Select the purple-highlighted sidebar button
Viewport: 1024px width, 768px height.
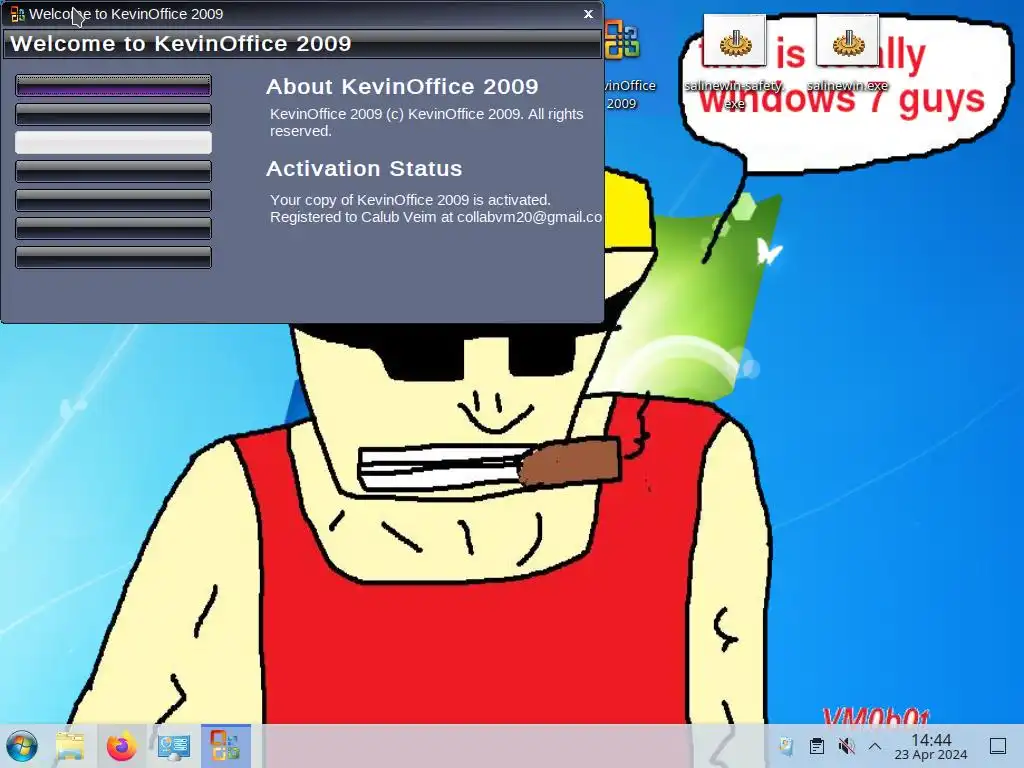pos(114,85)
